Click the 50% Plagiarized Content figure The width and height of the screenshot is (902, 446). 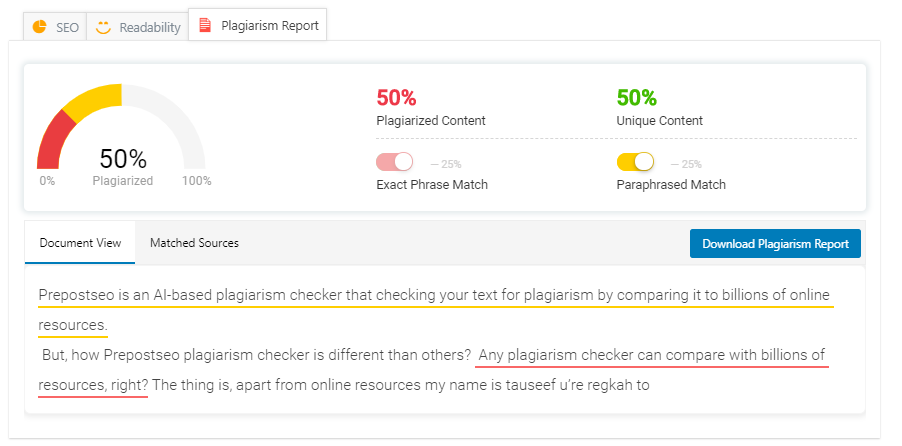tap(396, 98)
